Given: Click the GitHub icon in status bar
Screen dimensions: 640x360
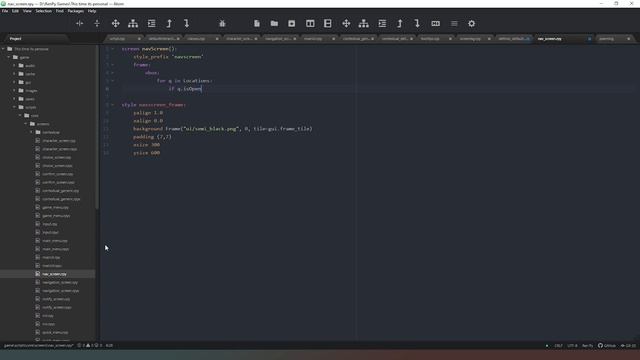Looking at the screenshot, I should pos(600,345).
